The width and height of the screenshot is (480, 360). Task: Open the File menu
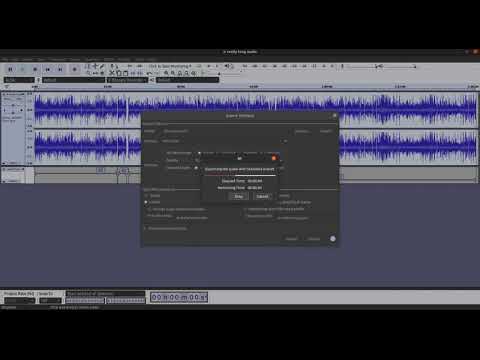5,59
